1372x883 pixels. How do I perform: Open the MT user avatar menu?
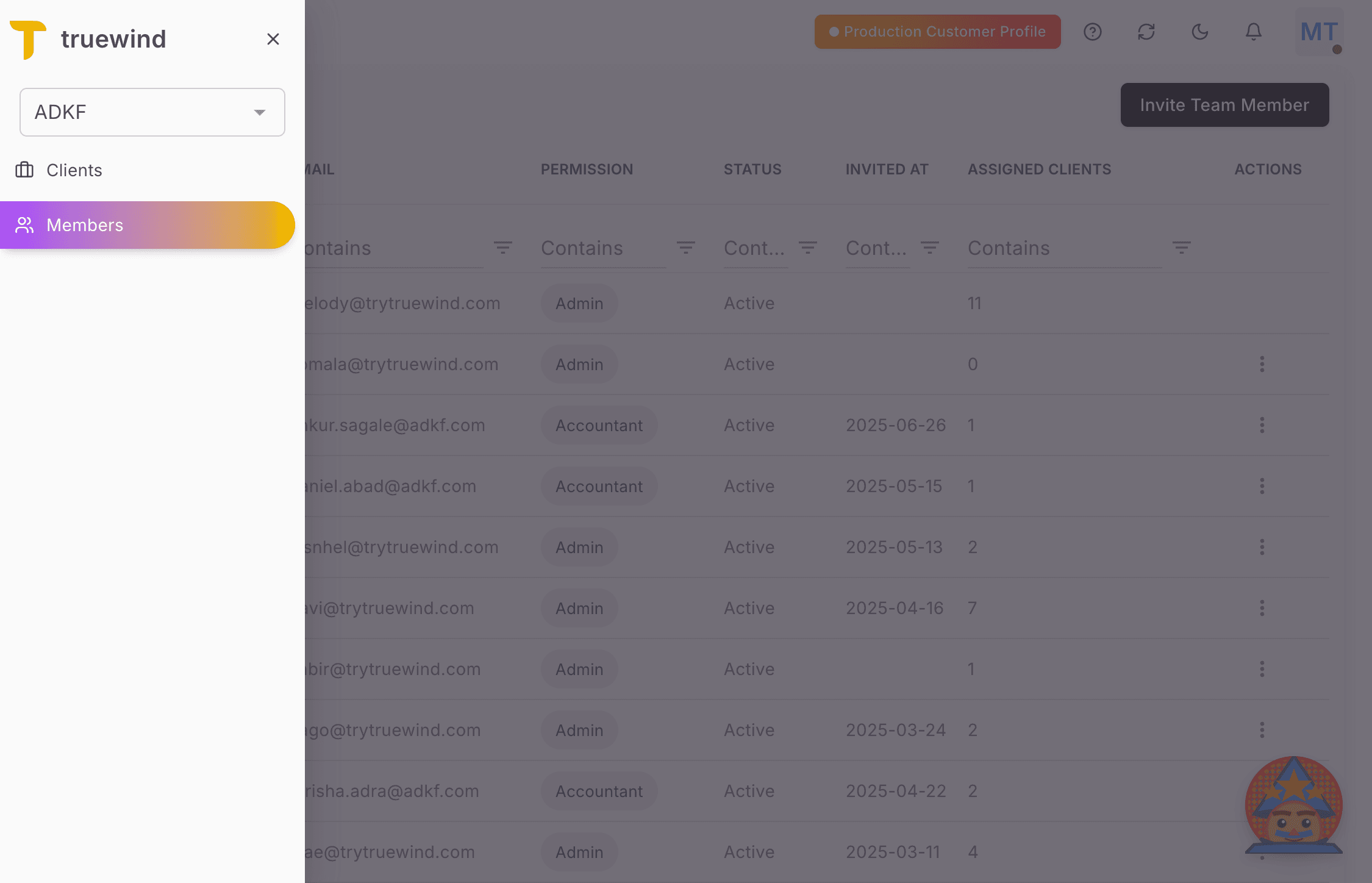(1318, 32)
